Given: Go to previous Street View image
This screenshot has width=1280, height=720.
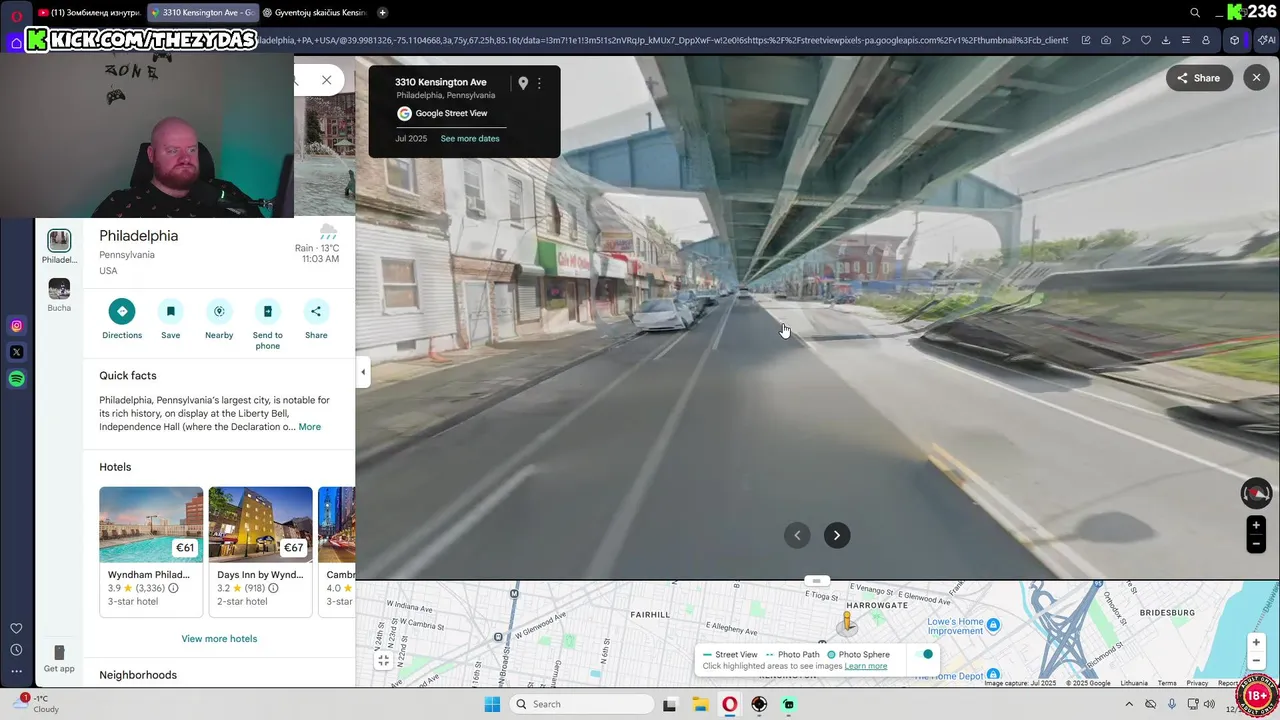Looking at the screenshot, I should pyautogui.click(x=797, y=535).
